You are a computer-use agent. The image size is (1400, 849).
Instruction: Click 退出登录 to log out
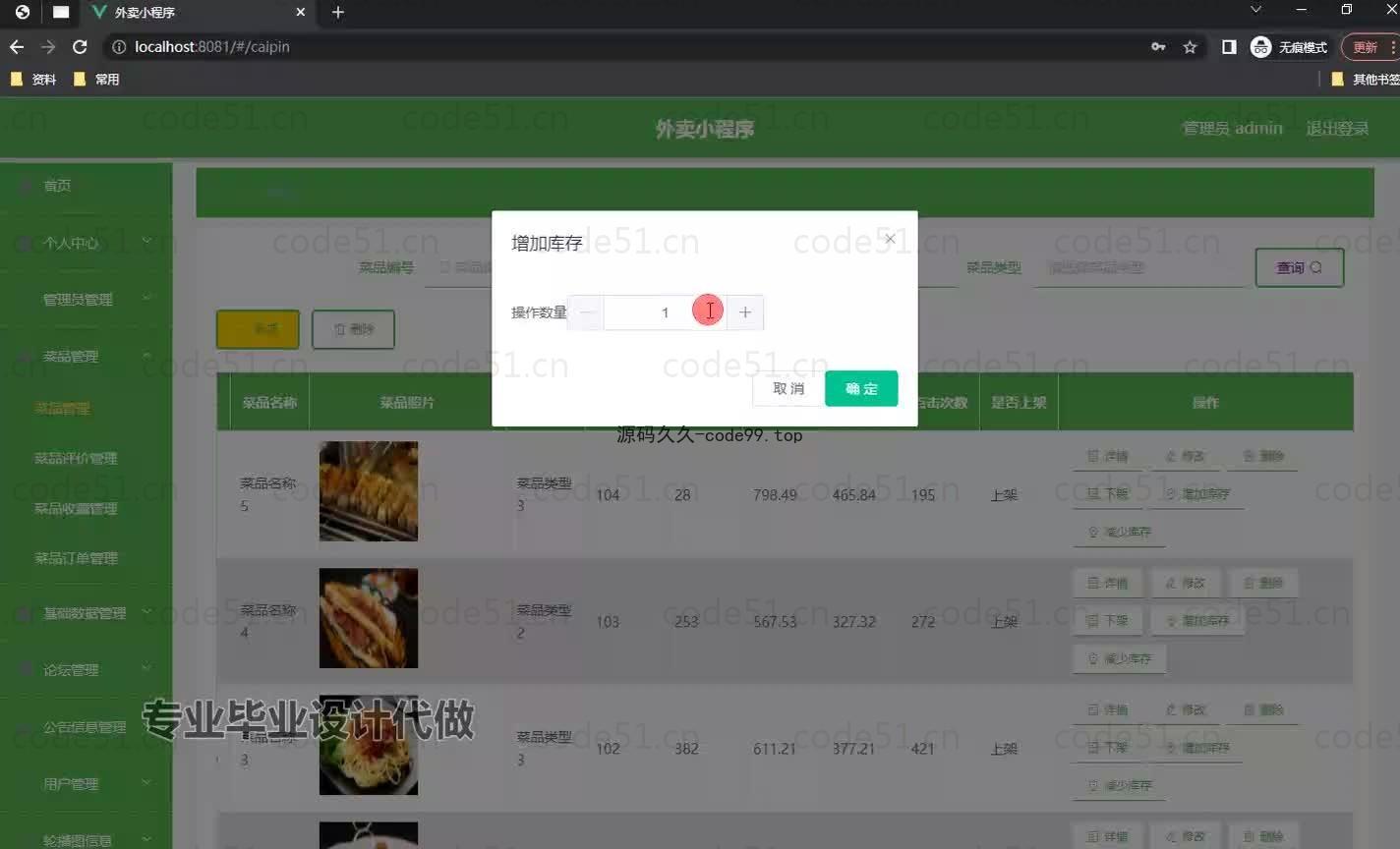pyautogui.click(x=1337, y=128)
